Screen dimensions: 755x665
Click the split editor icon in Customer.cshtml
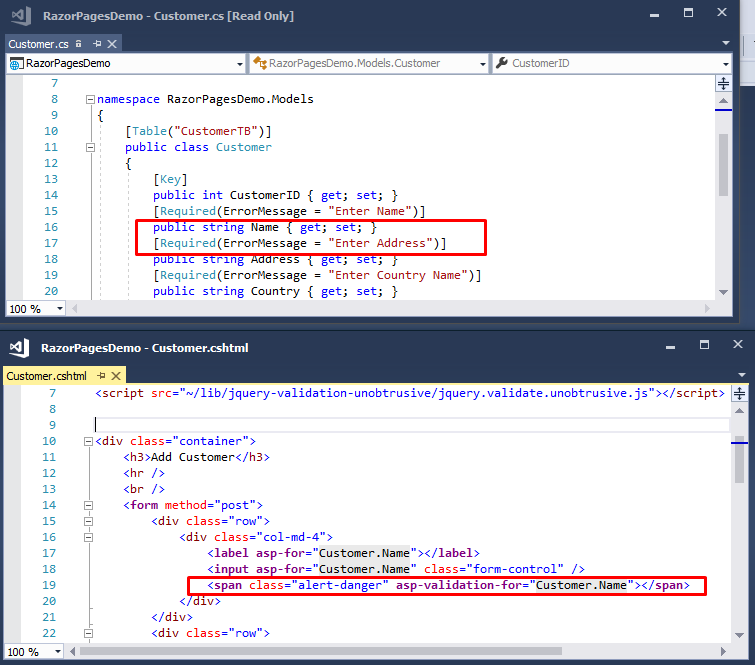point(739,393)
